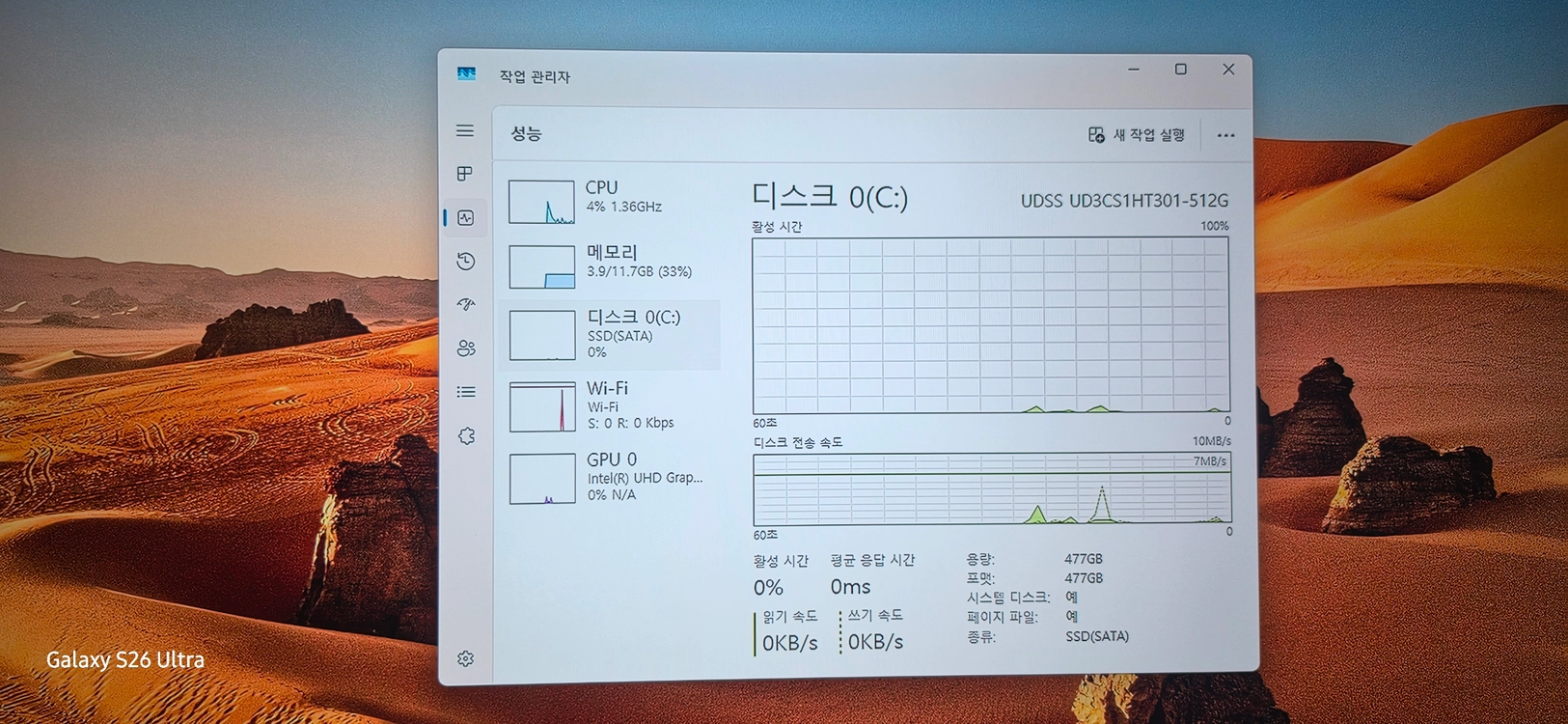Viewport: 1568px width, 724px height.
Task: Click the 쓰기 속도 0KB/s value
Action: click(x=876, y=641)
